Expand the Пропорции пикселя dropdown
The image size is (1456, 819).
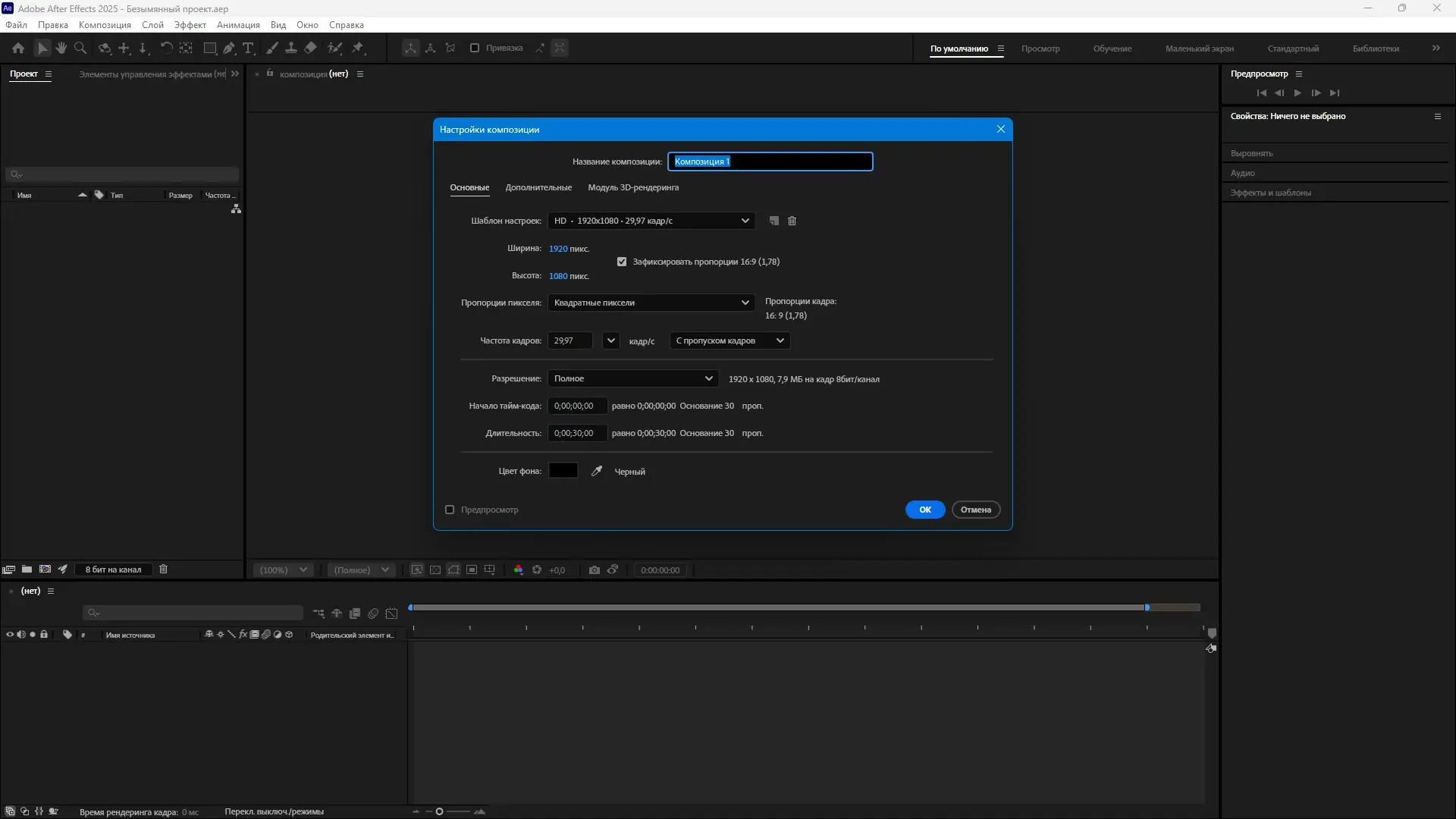point(651,303)
